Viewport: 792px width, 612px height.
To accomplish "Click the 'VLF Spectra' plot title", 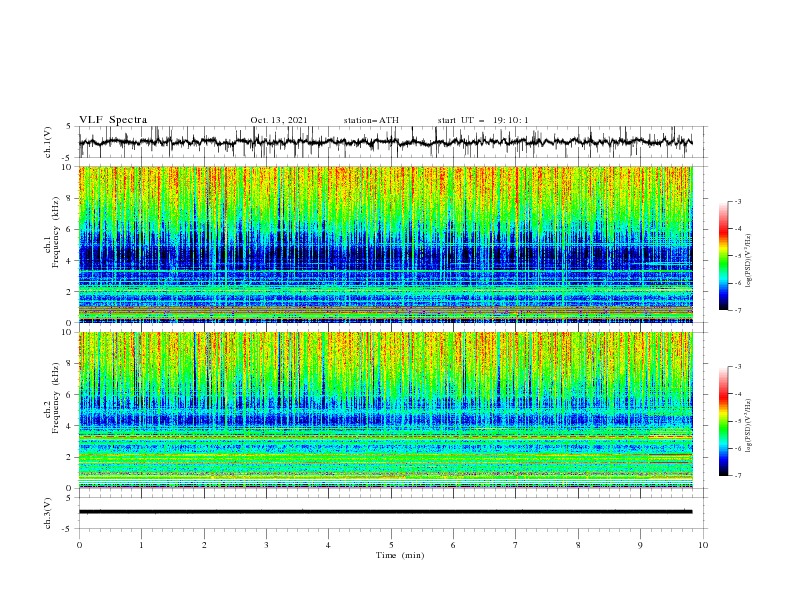I will (x=113, y=120).
